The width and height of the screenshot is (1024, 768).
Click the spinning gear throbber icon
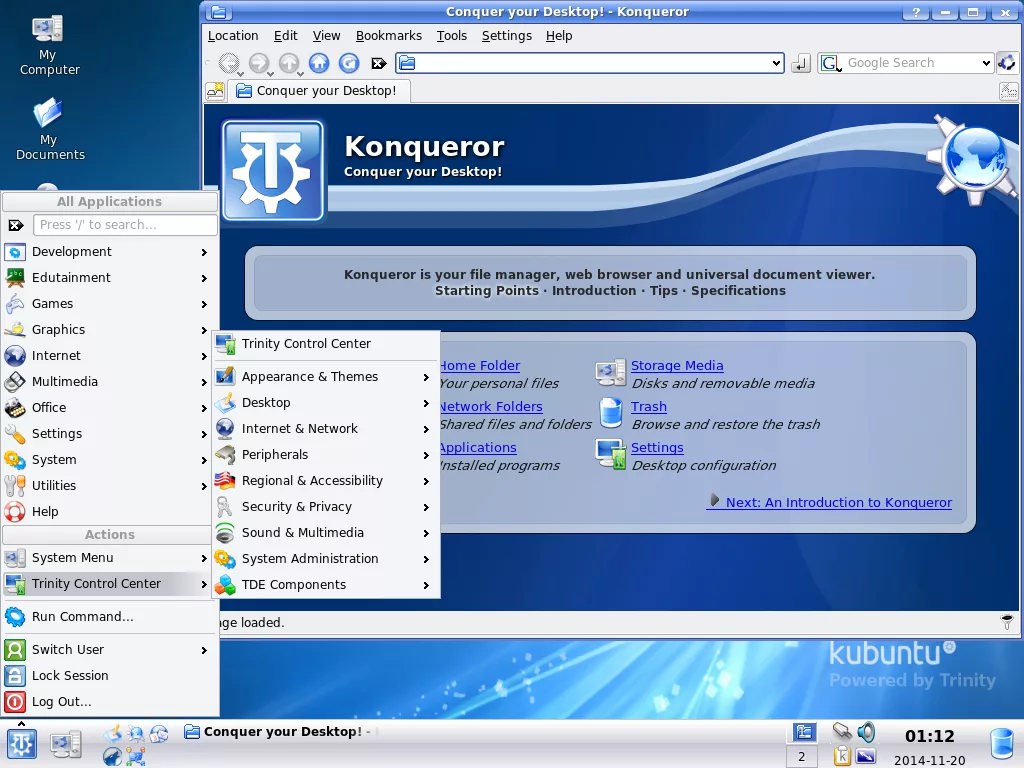(1007, 63)
